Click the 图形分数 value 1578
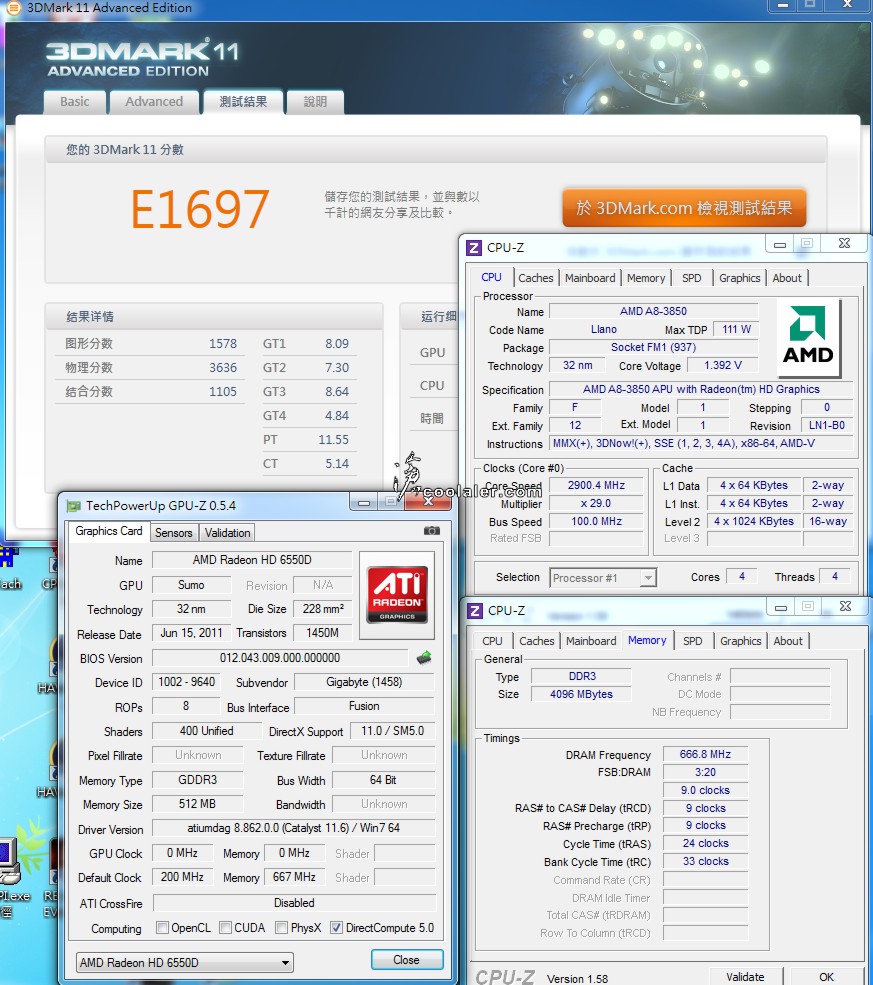 [x=223, y=344]
